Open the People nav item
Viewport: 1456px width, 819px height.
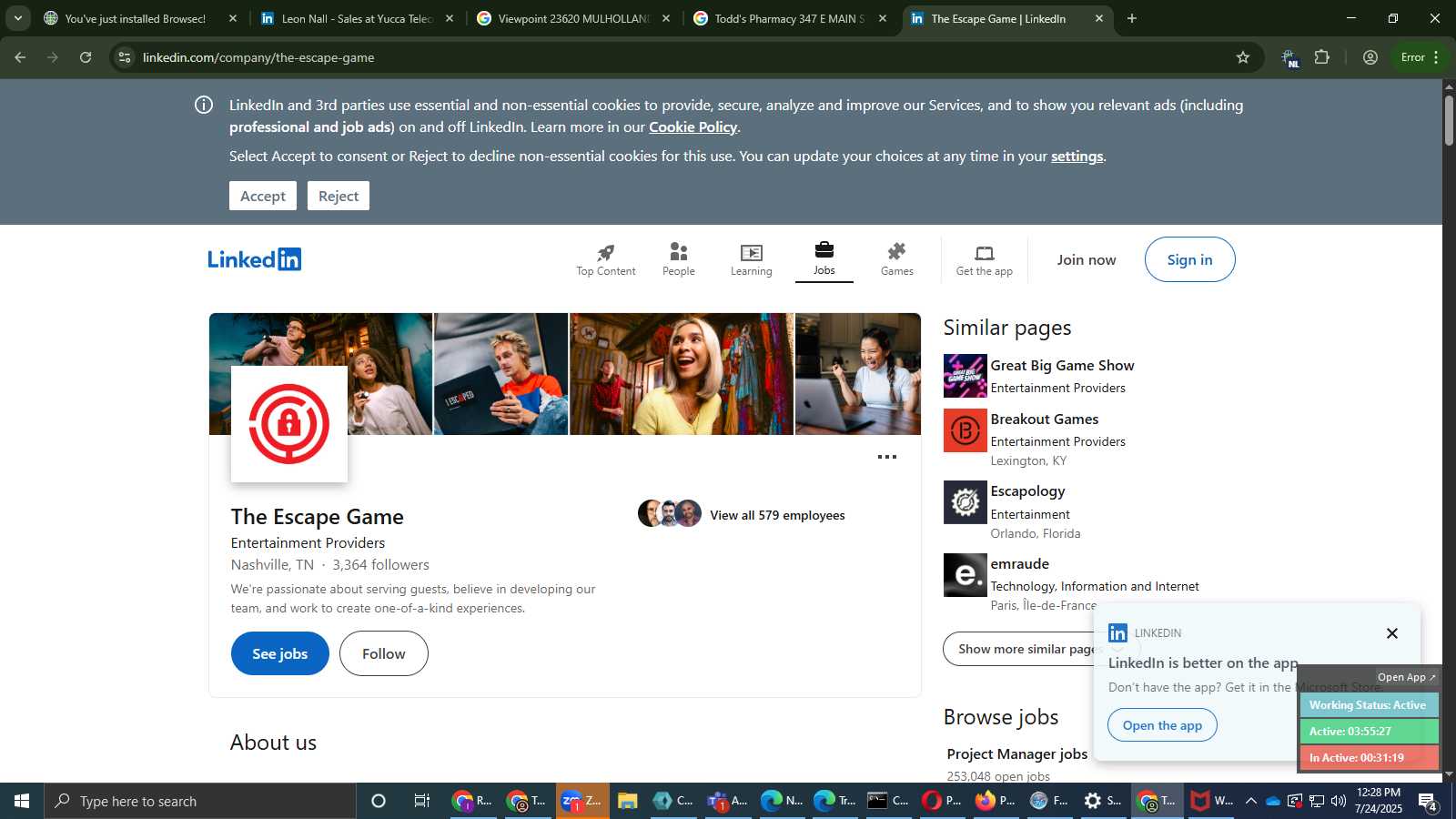click(x=679, y=259)
